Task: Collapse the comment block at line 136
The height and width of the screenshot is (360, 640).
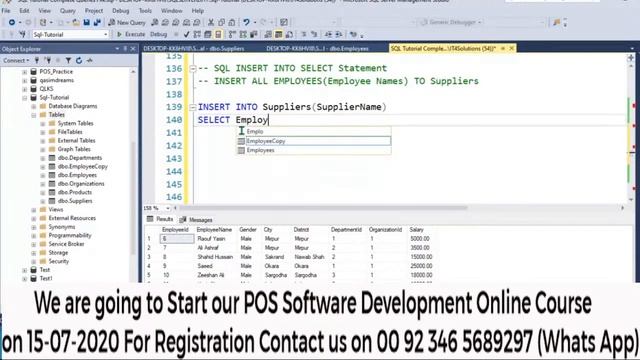Action: tap(193, 69)
